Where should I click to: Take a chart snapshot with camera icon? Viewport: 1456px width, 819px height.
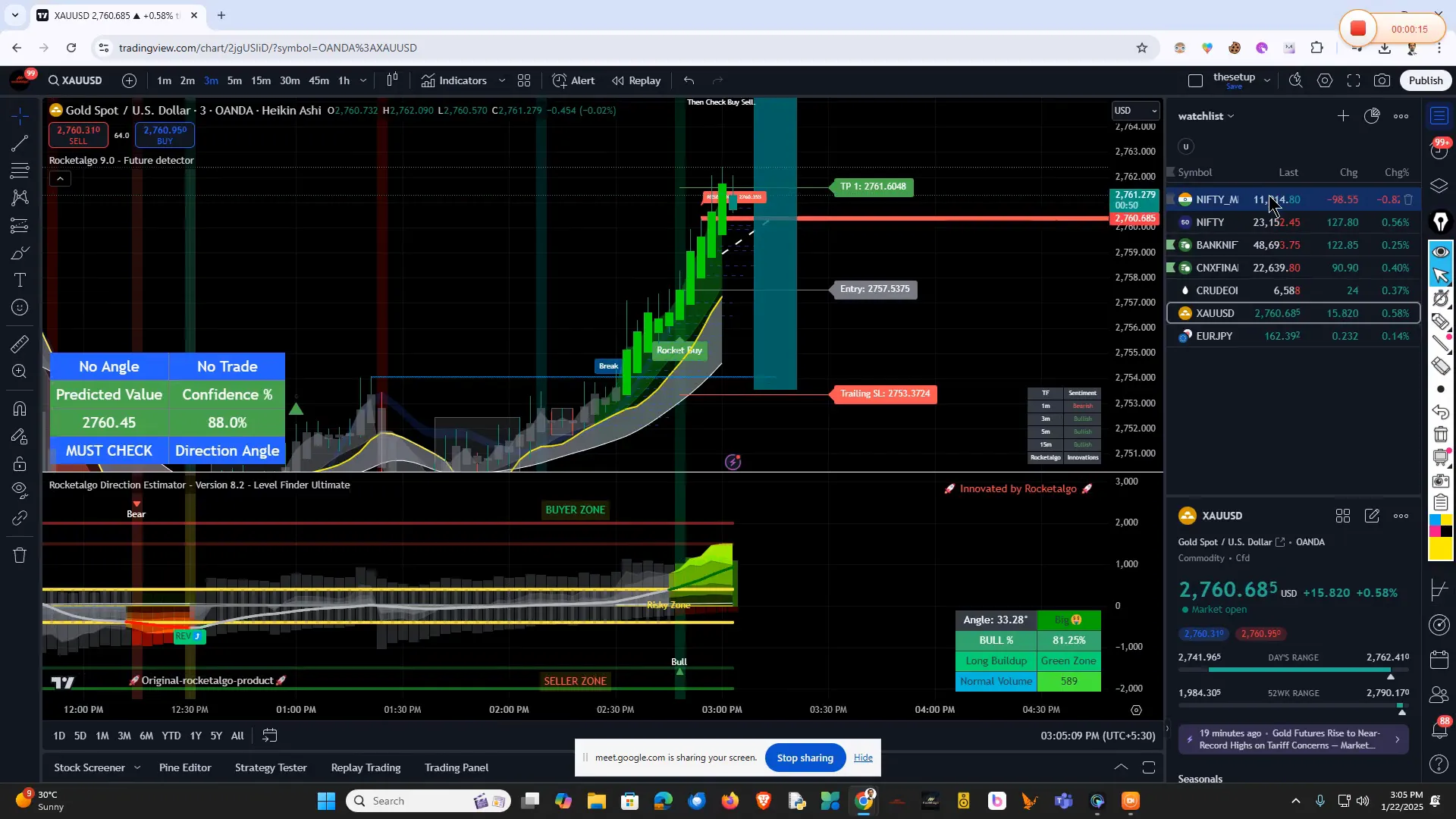pyautogui.click(x=1382, y=80)
